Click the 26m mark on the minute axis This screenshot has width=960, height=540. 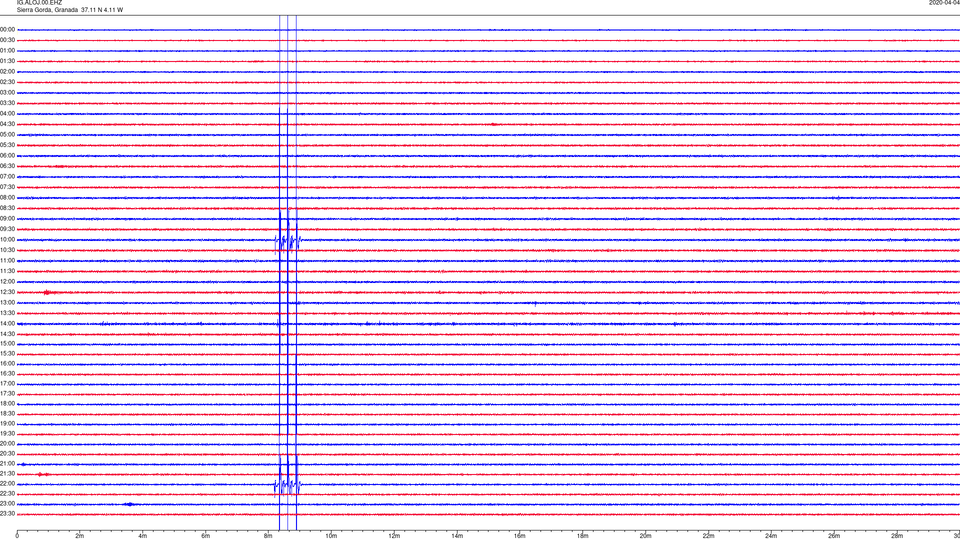point(834,536)
